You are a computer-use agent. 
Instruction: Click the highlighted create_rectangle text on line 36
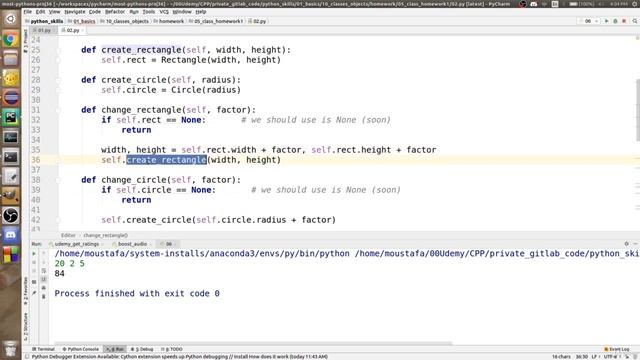[x=167, y=160]
